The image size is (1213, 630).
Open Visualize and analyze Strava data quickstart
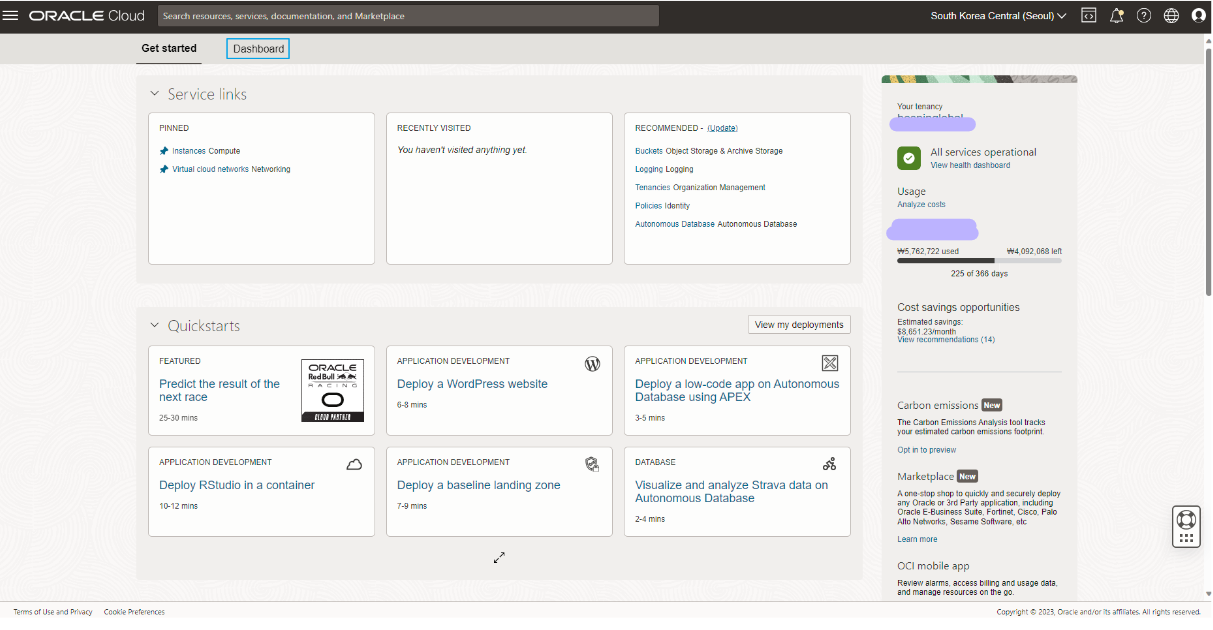pos(731,491)
